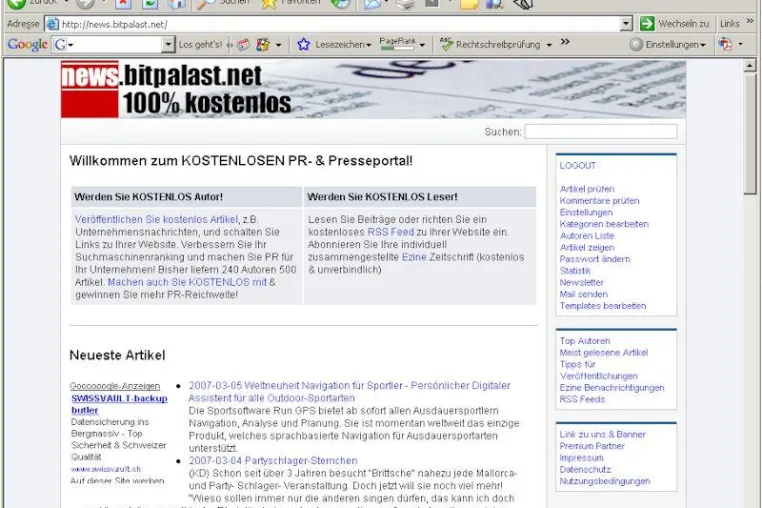Open the Lesezeichen dropdown menu

[368, 45]
